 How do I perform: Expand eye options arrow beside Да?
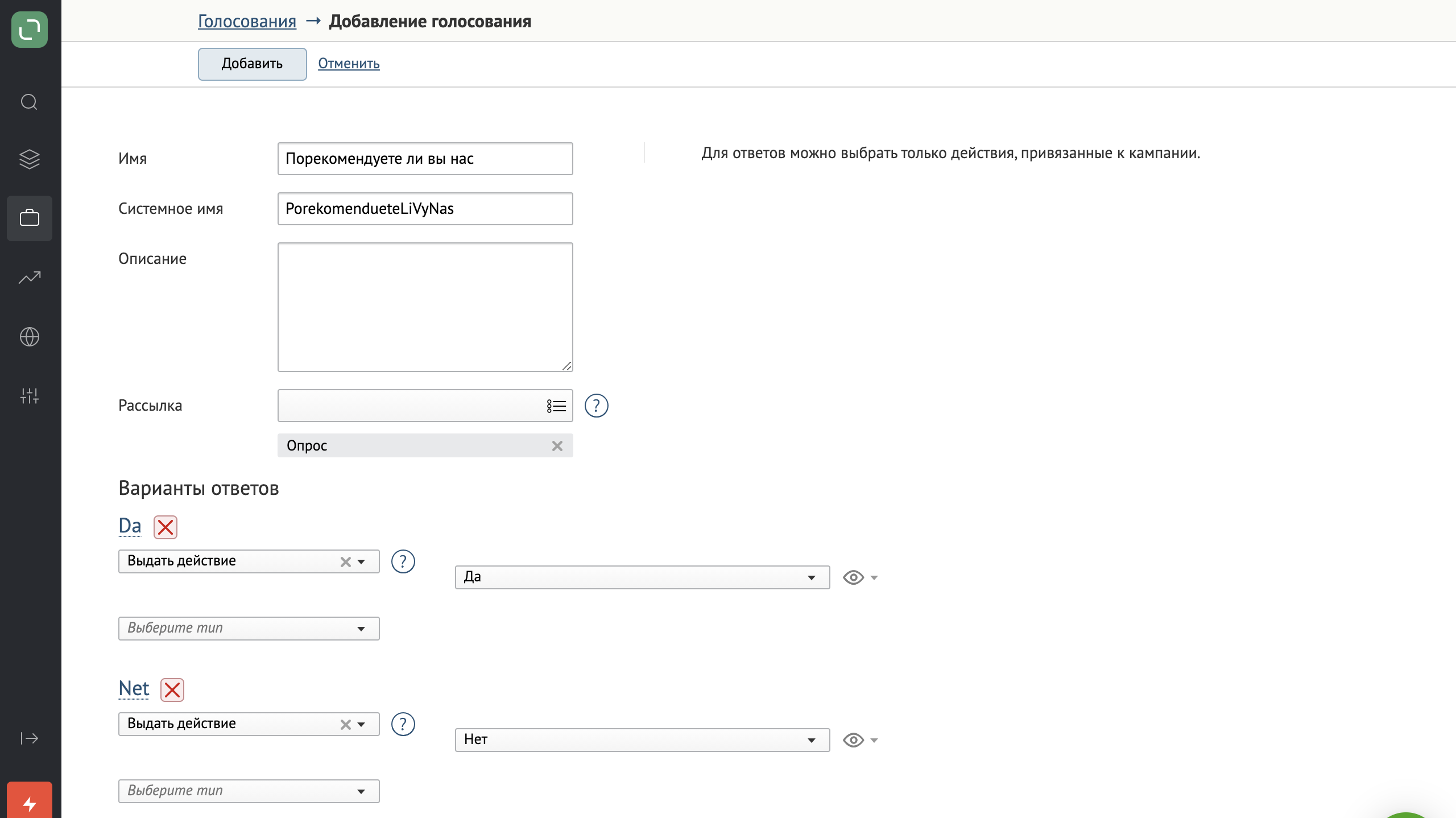point(874,578)
